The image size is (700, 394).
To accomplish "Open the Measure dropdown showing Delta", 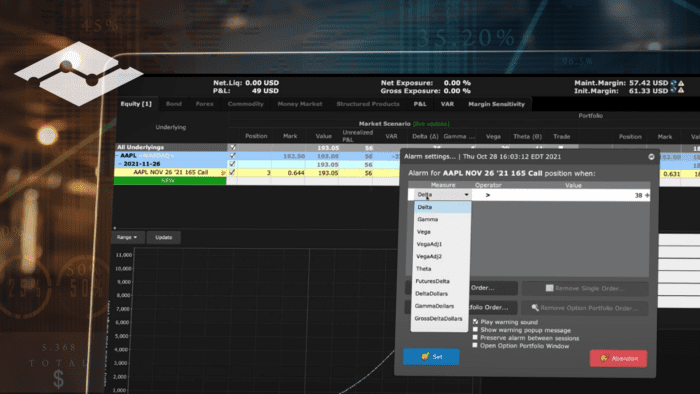I will click(x=442, y=195).
